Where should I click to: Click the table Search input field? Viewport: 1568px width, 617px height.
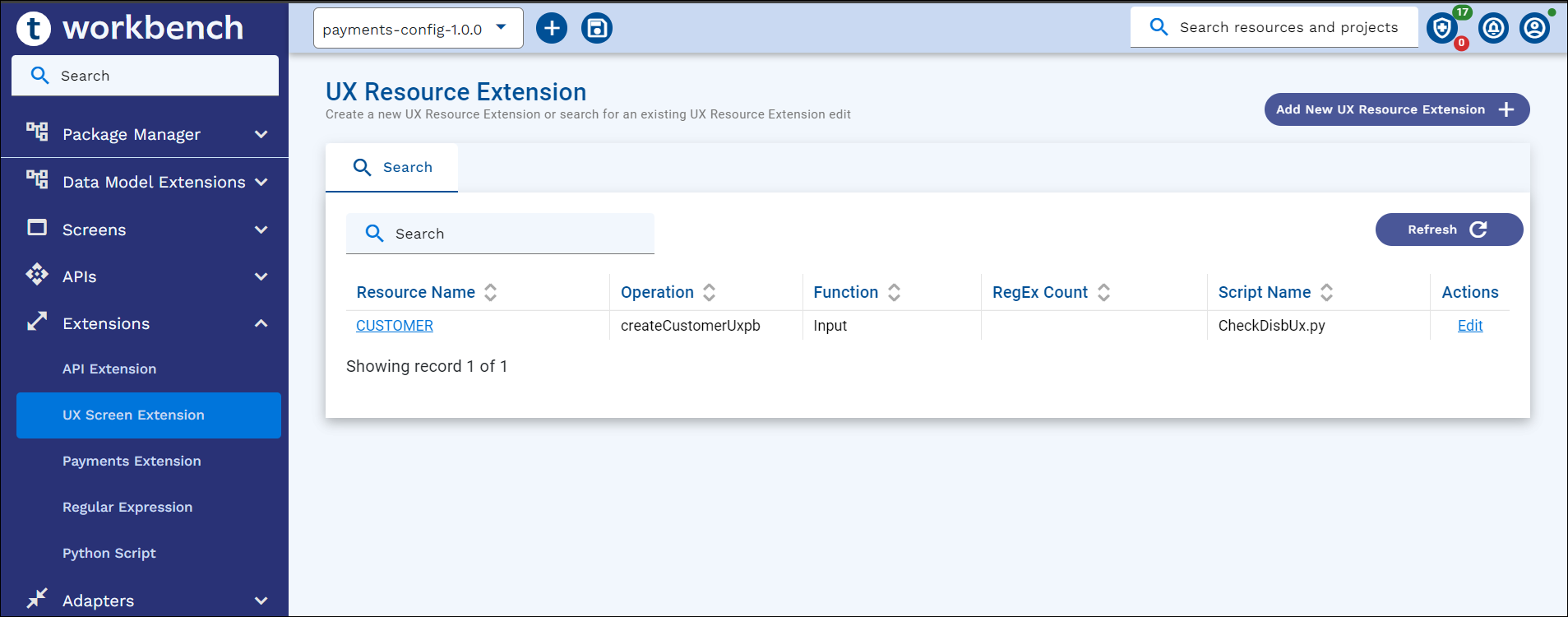pos(500,234)
